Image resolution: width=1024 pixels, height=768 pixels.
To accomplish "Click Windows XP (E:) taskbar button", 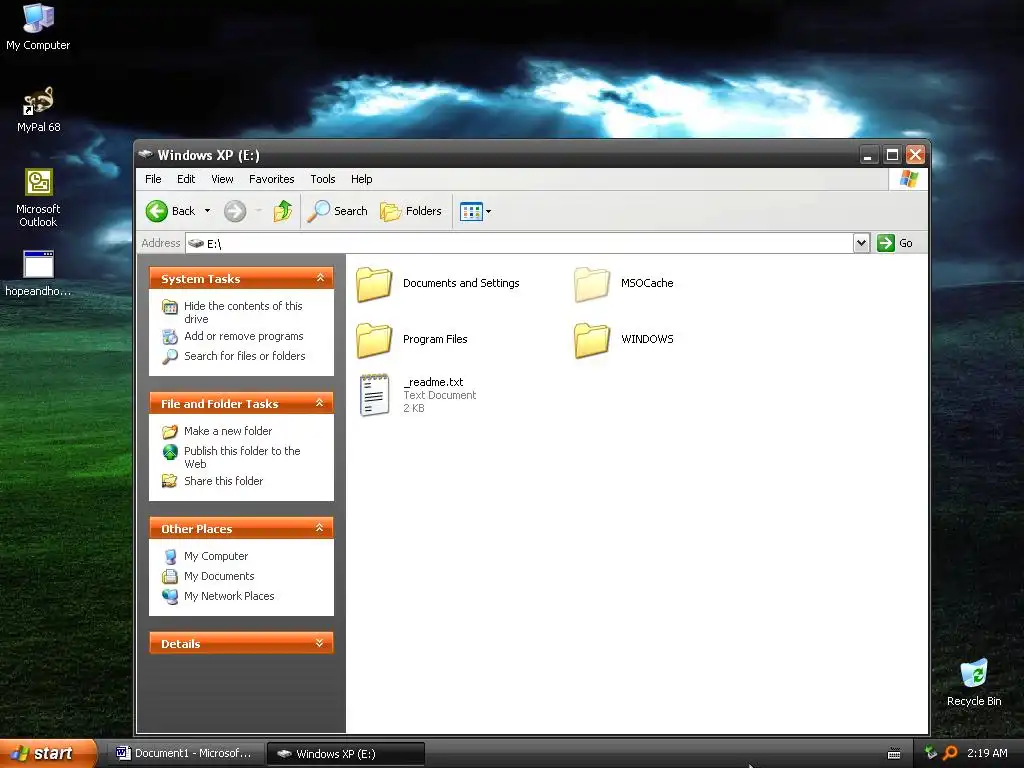I will 346,754.
